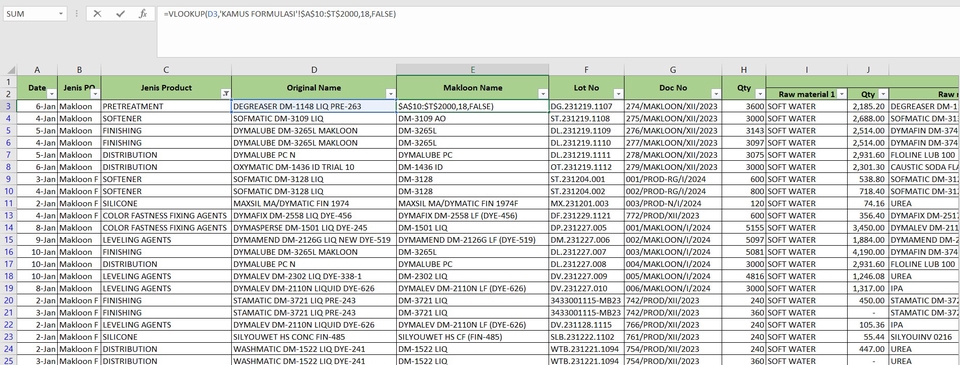Click lot number SLB.231222.1102
Viewport: 960px width, 365px height.
click(587, 337)
